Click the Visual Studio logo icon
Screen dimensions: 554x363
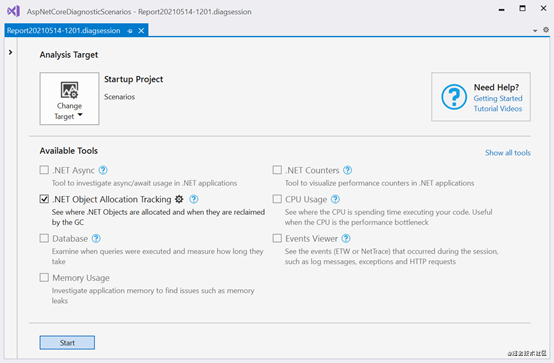coord(13,11)
